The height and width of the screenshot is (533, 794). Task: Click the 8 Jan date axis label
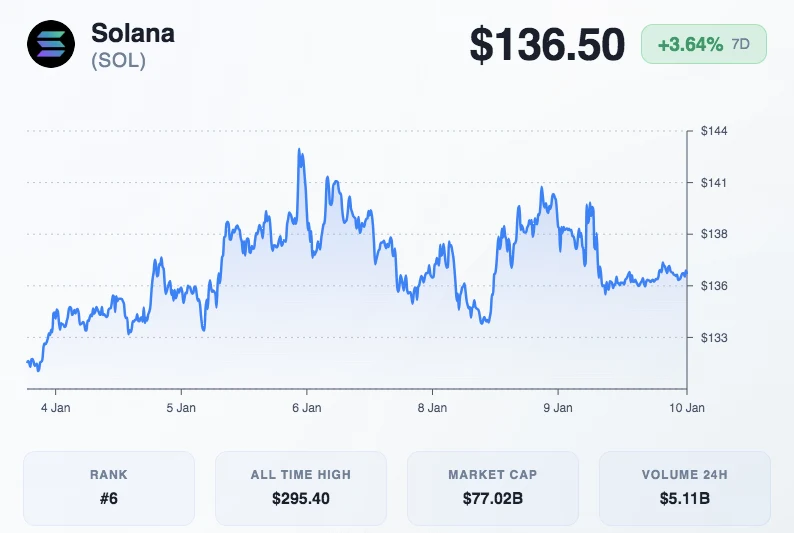coord(432,408)
